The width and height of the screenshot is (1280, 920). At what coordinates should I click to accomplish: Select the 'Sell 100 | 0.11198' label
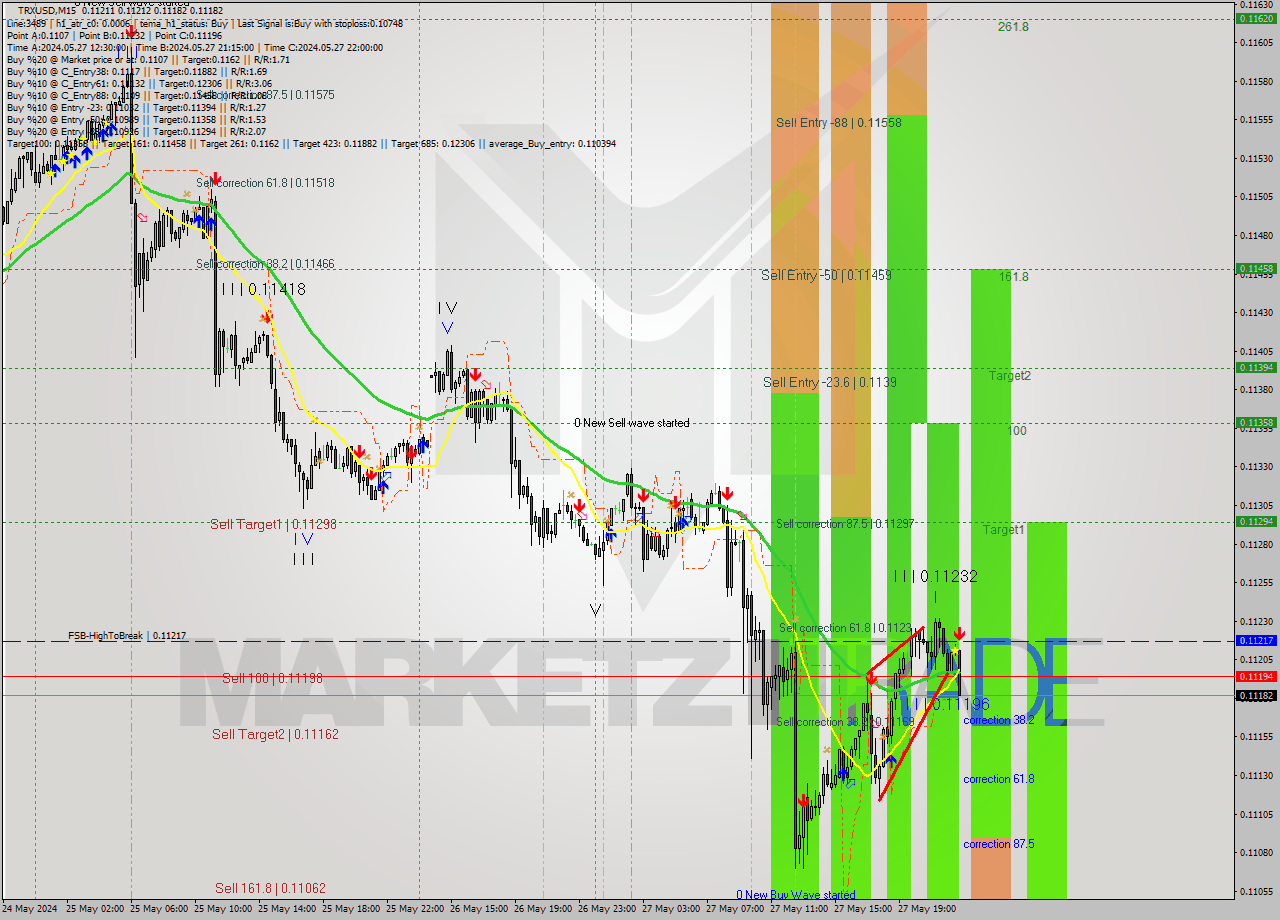[272, 678]
